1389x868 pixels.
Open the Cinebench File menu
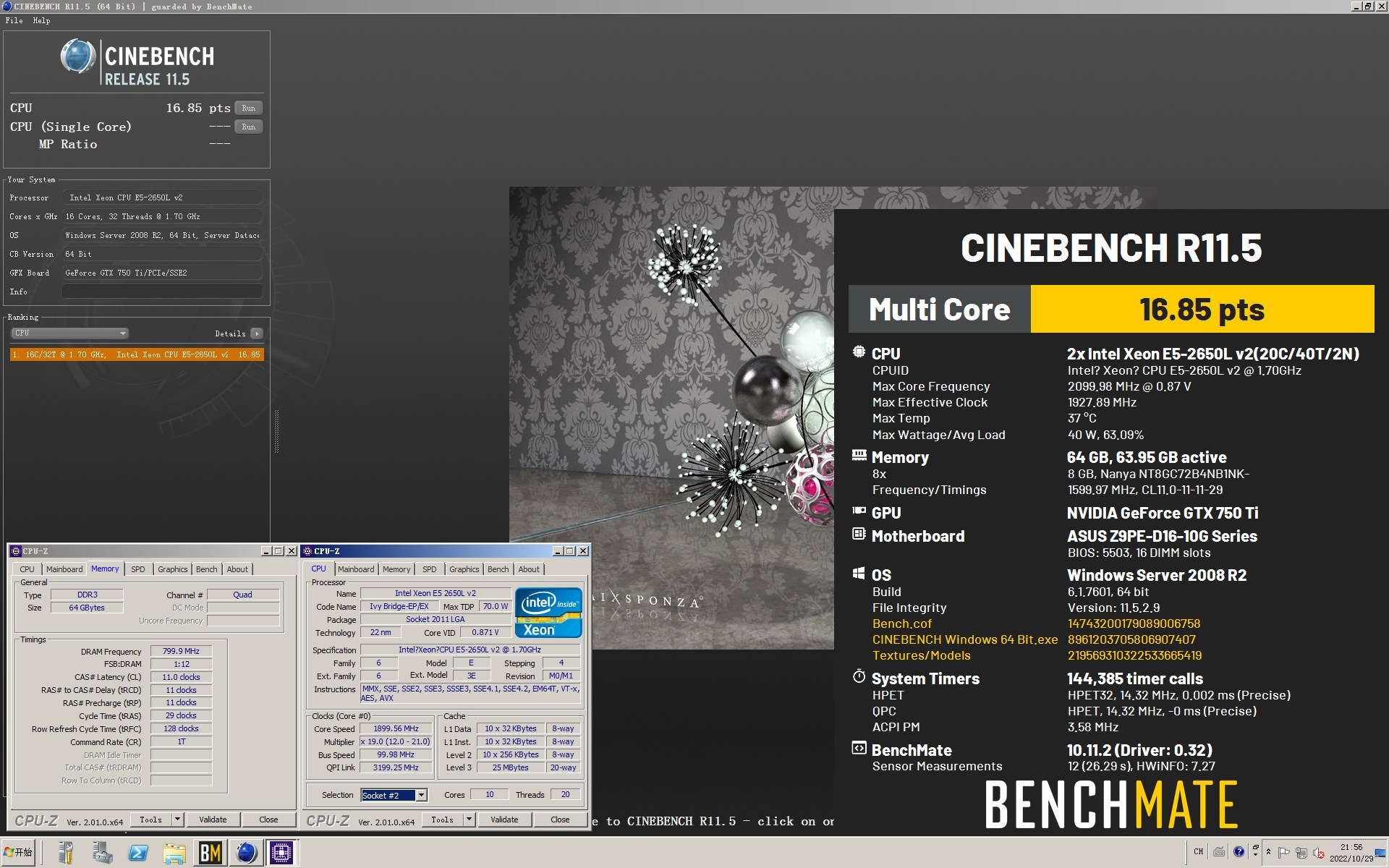[x=14, y=20]
